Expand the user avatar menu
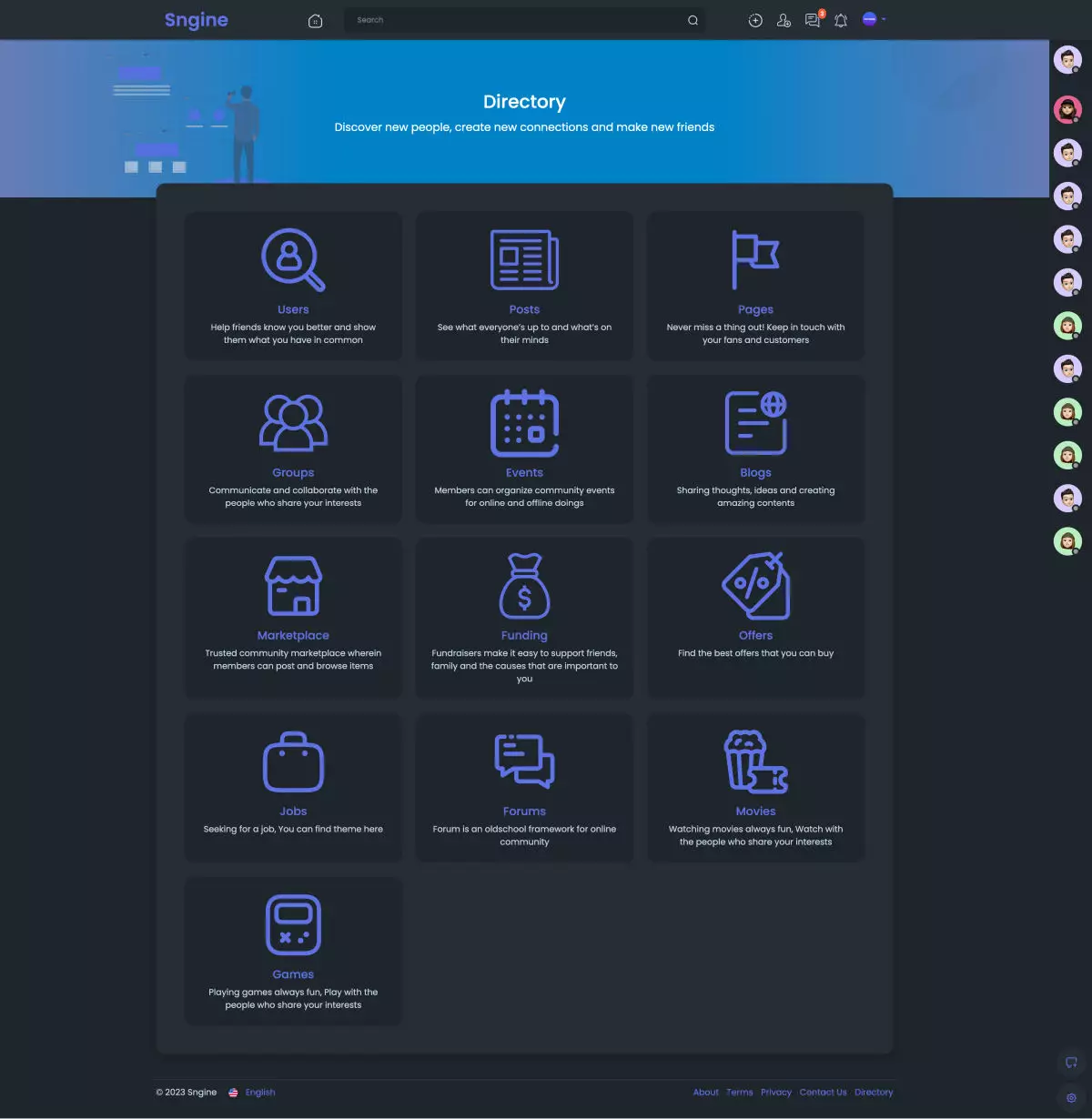1092x1119 pixels. coord(873,19)
